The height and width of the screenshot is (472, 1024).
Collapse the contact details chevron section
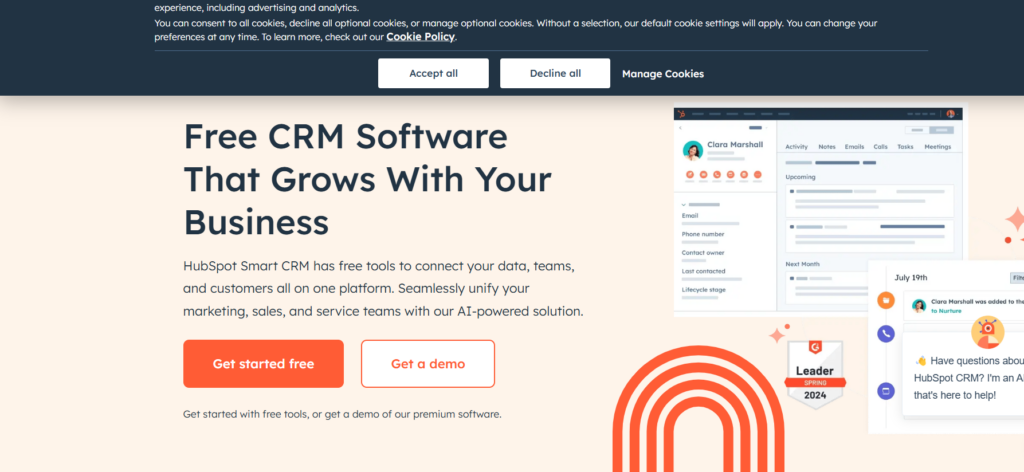(683, 203)
